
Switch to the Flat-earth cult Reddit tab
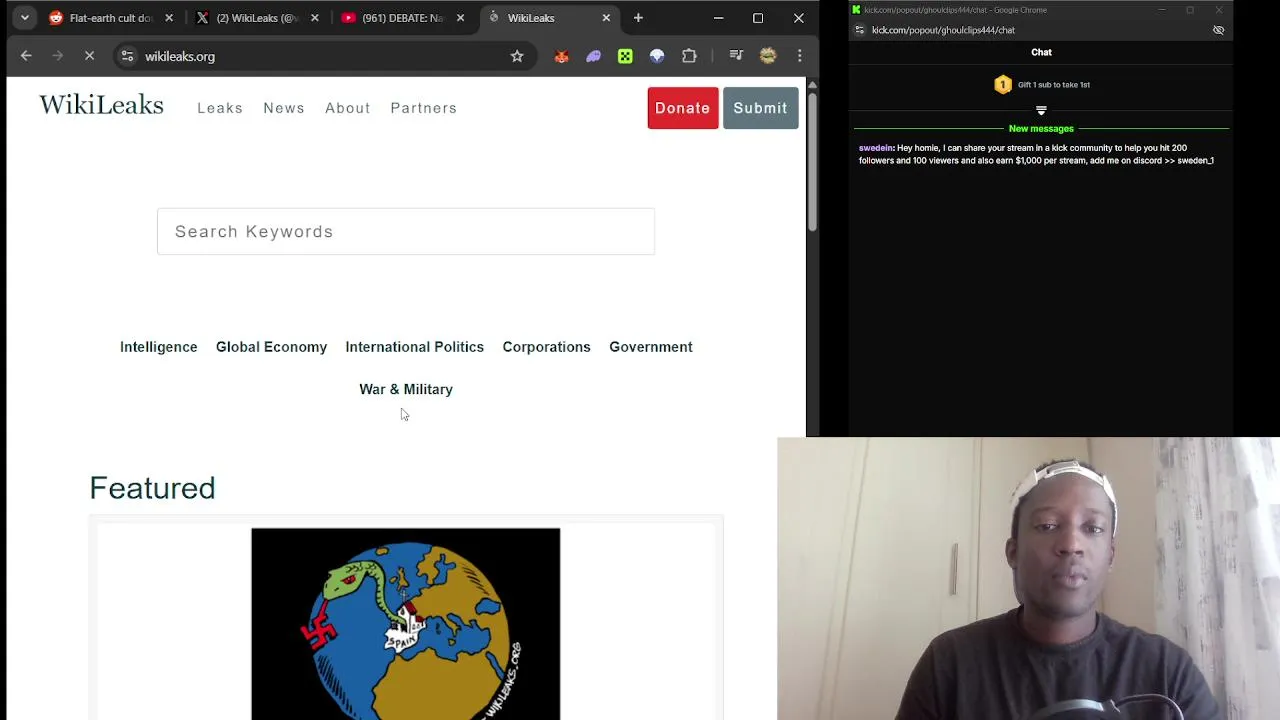point(110,18)
